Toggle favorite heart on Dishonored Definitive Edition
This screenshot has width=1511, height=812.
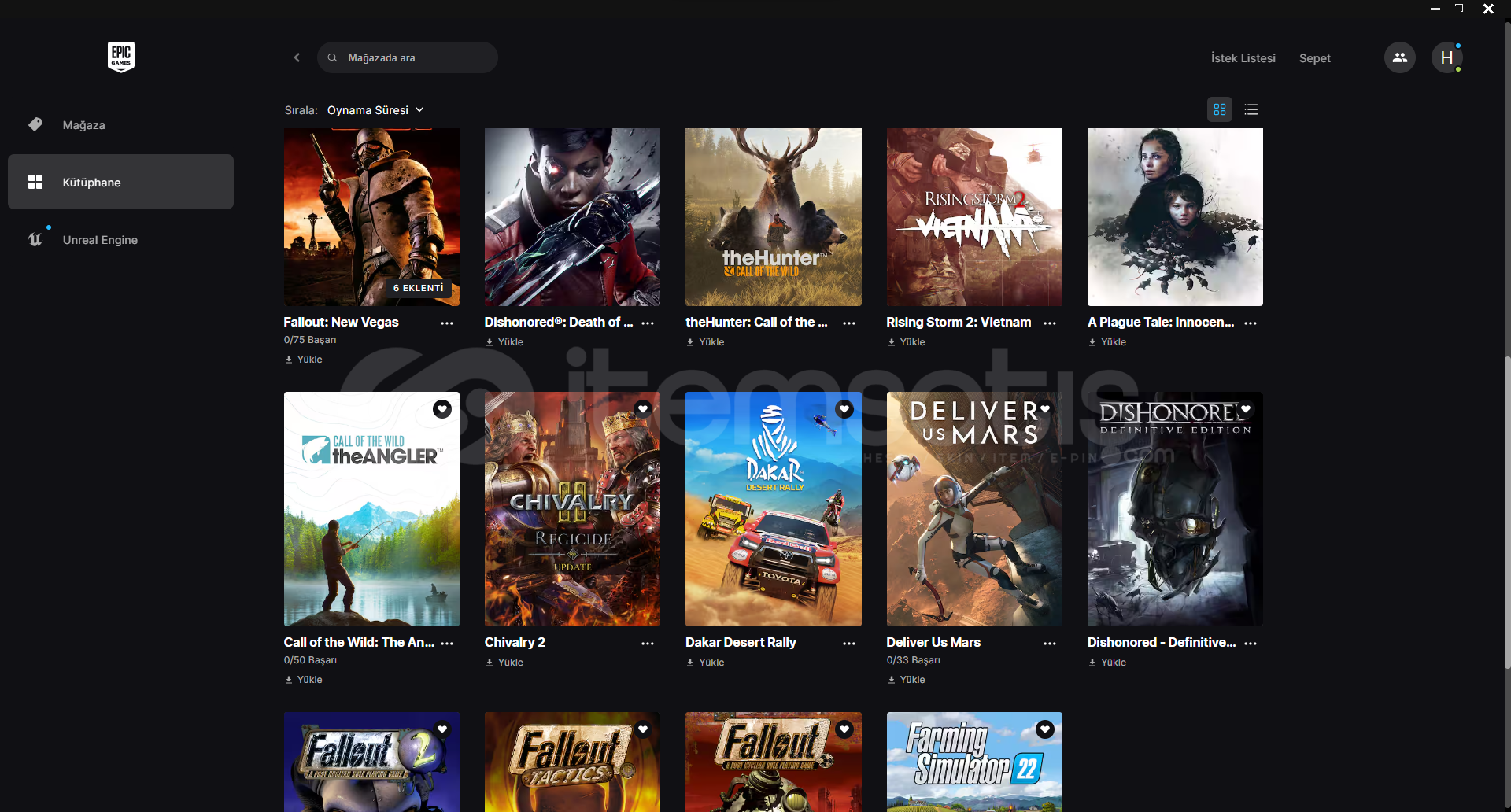click(x=1246, y=409)
